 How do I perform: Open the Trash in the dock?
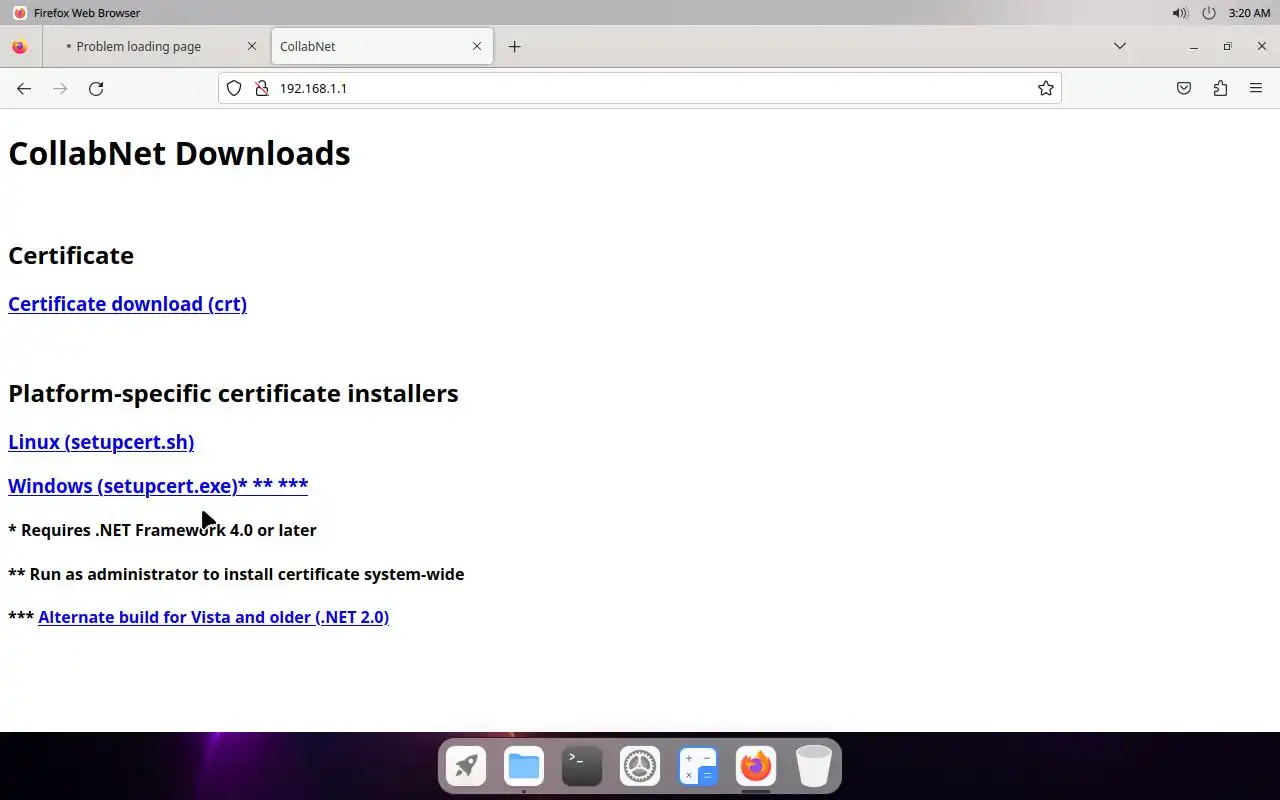tap(814, 767)
